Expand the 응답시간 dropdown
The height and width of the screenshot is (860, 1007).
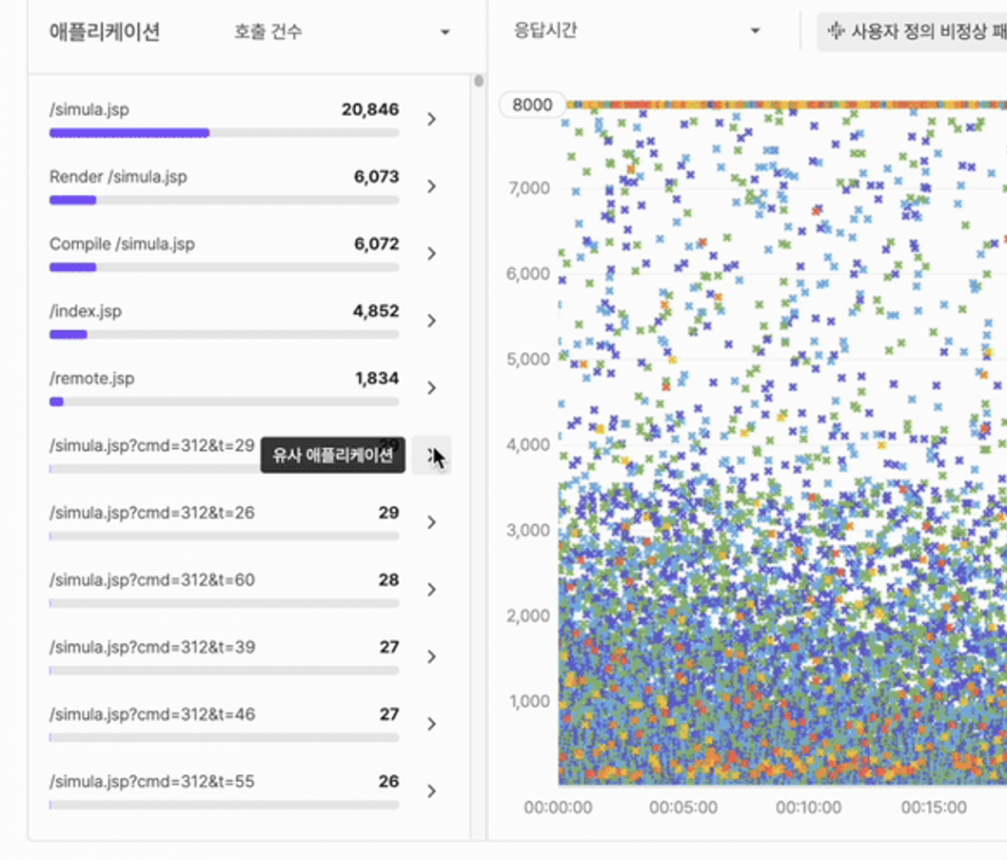[x=637, y=30]
